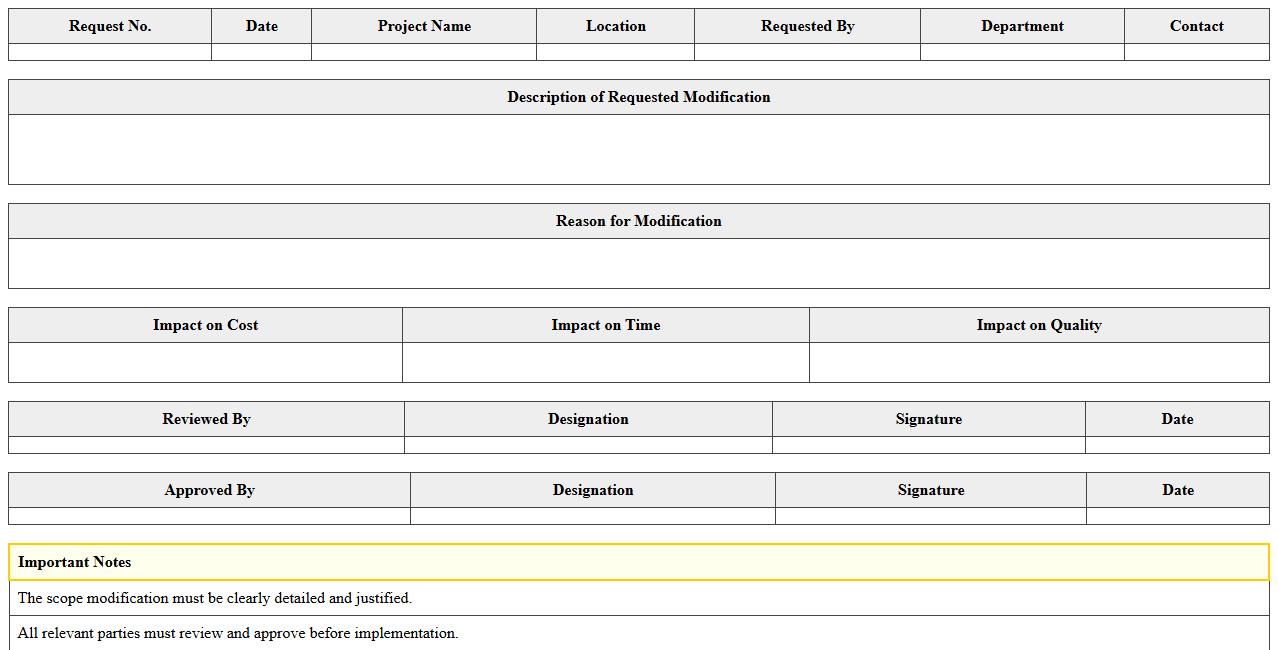Click the Description of Requested Modification text area
This screenshot has height=650, width=1278.
click(638, 147)
